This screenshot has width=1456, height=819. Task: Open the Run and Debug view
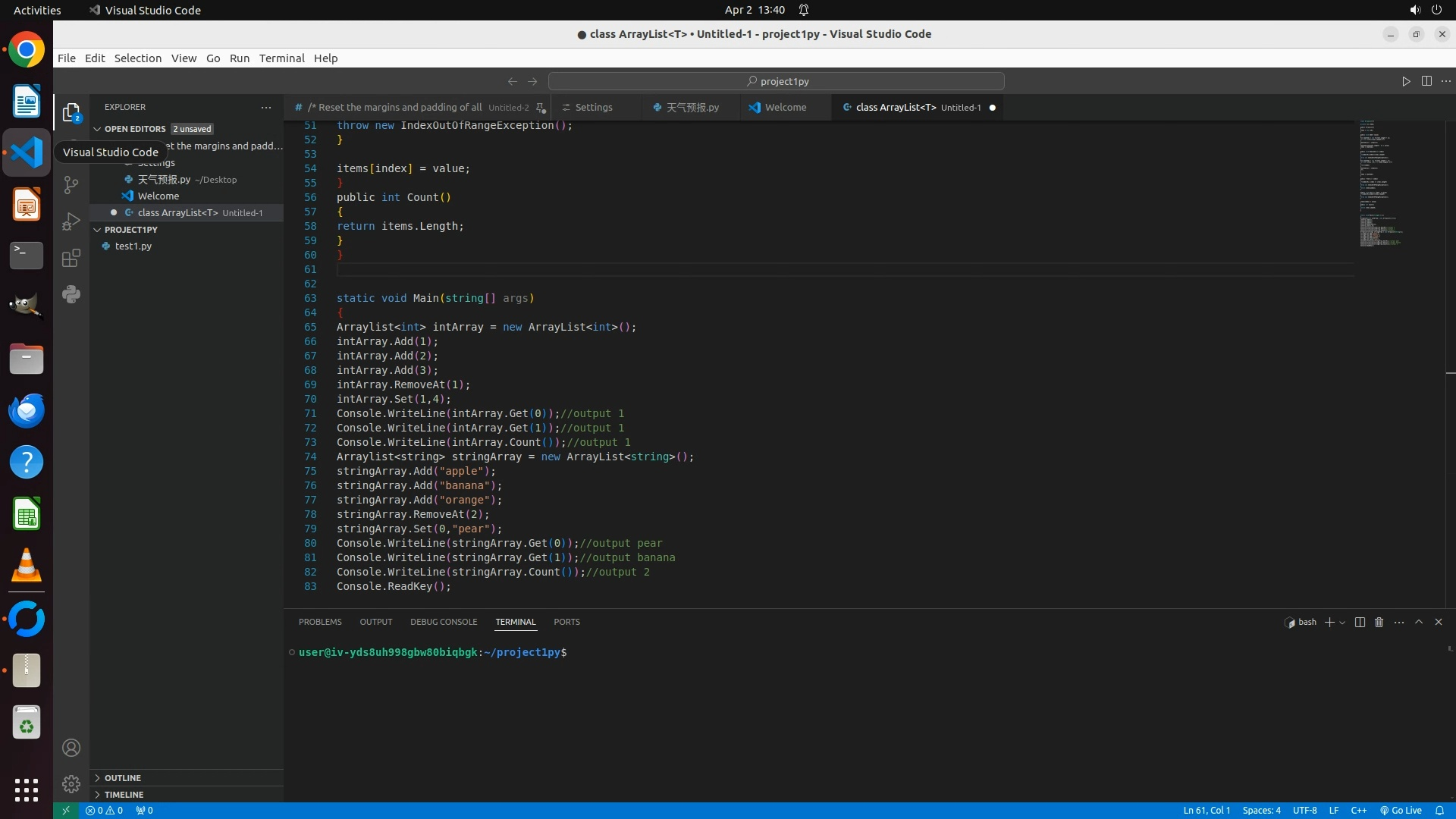coord(71,221)
